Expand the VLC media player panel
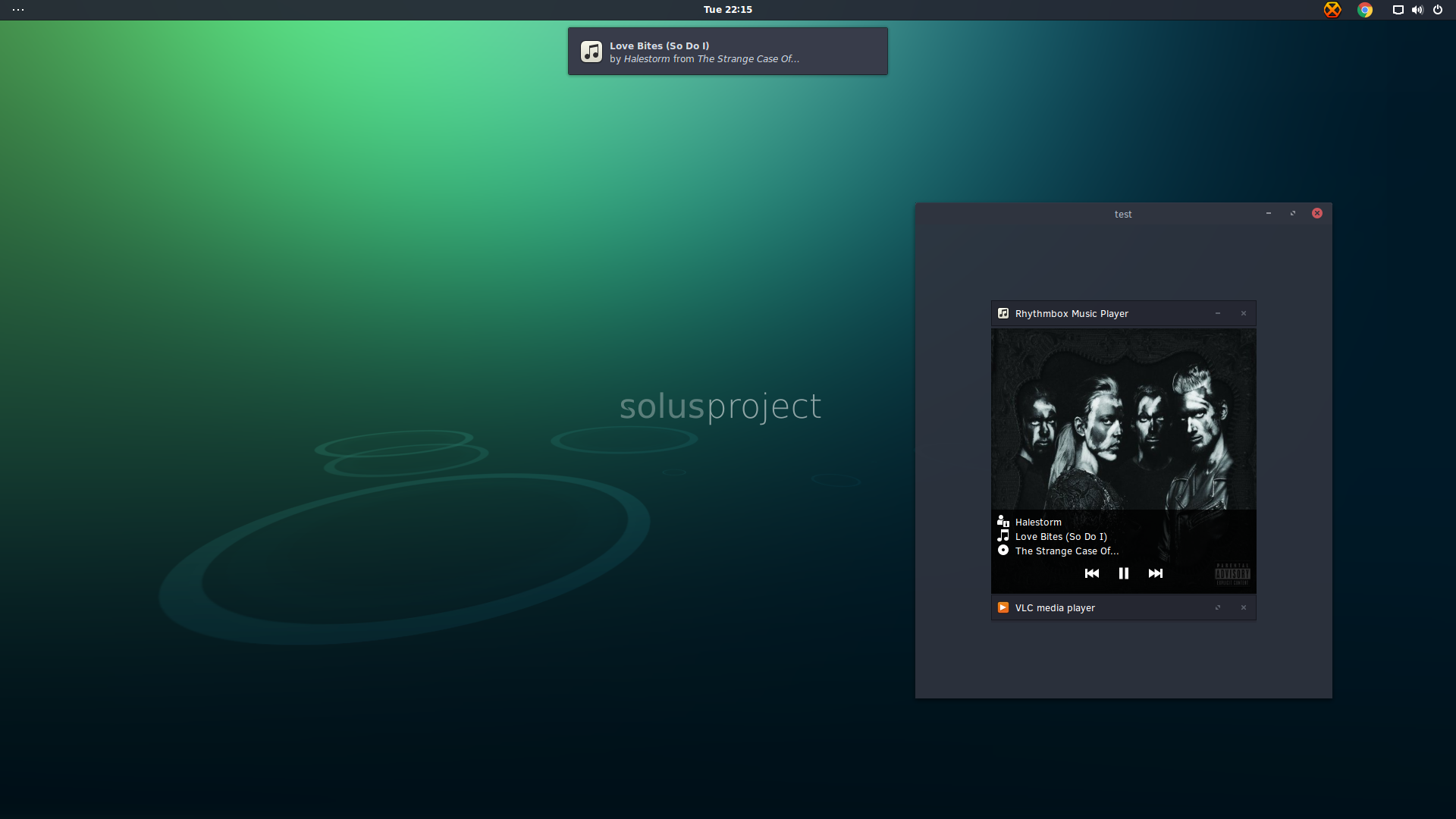Viewport: 1456px width, 819px height. click(x=1218, y=607)
